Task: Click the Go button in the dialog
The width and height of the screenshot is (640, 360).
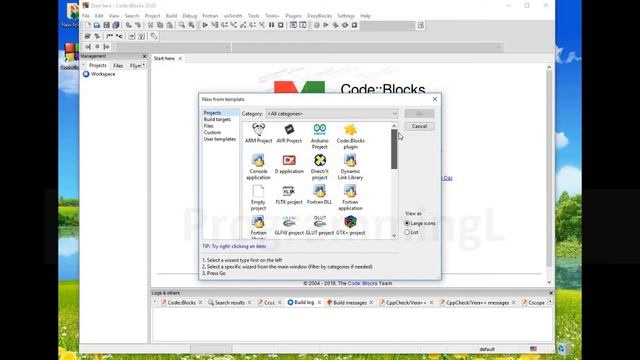Action: point(419,113)
